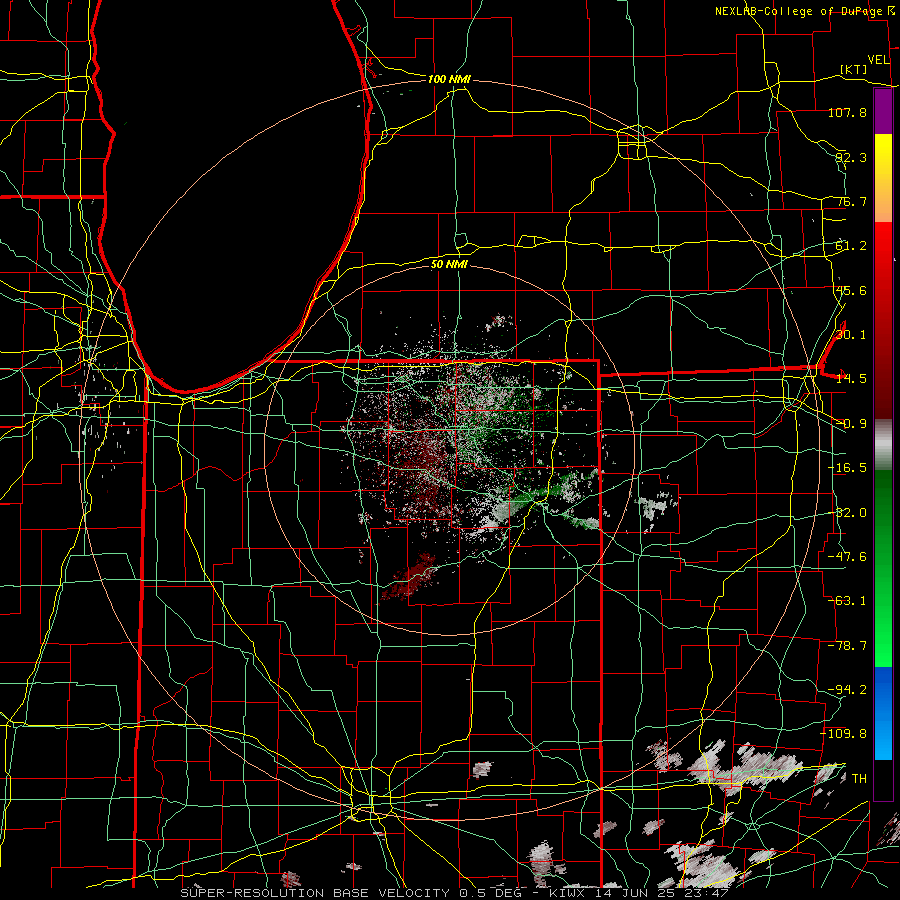Click the -109.8 velocity scale value
Screen dimensions: 900x900
tap(843, 734)
